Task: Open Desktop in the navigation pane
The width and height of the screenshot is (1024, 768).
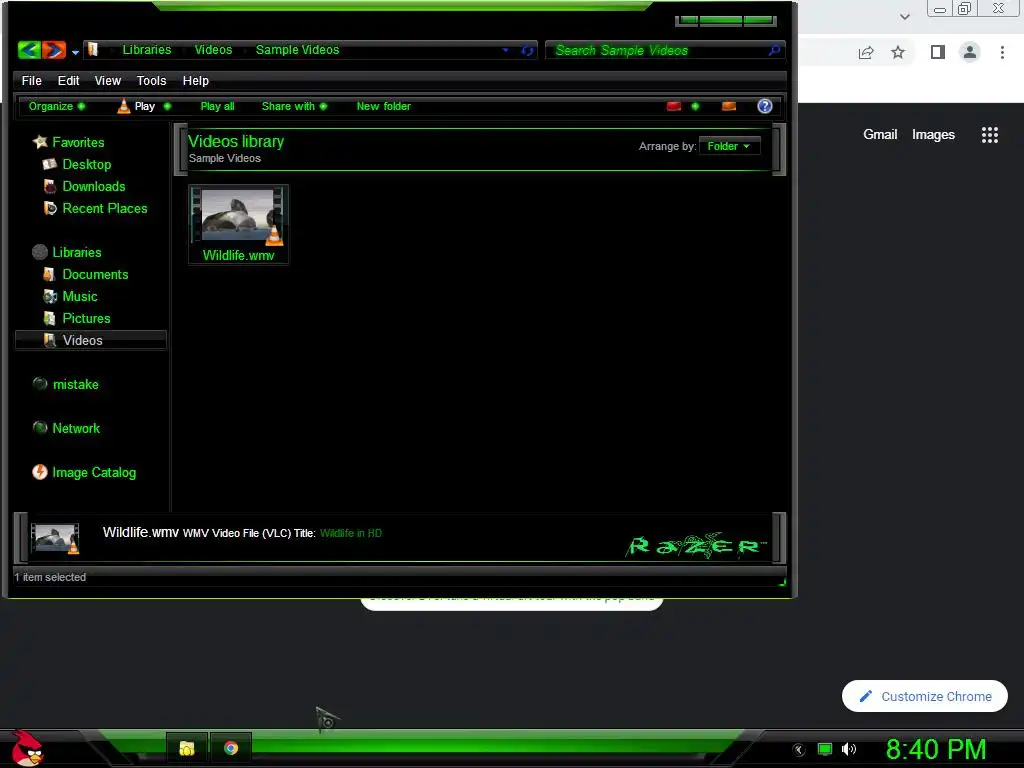Action: pos(87,165)
